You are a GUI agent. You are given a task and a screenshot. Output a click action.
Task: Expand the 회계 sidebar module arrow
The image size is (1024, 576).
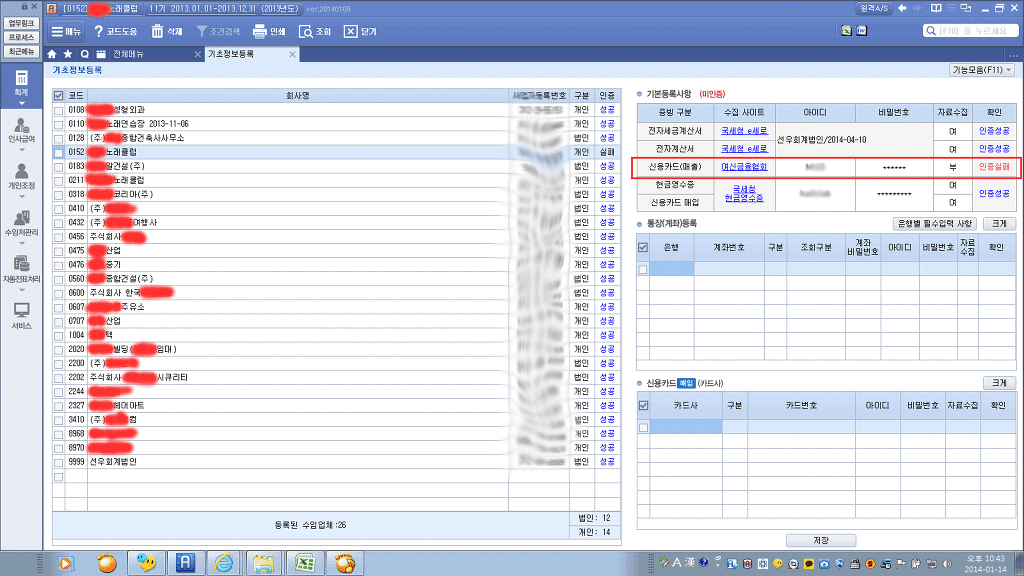click(x=21, y=103)
